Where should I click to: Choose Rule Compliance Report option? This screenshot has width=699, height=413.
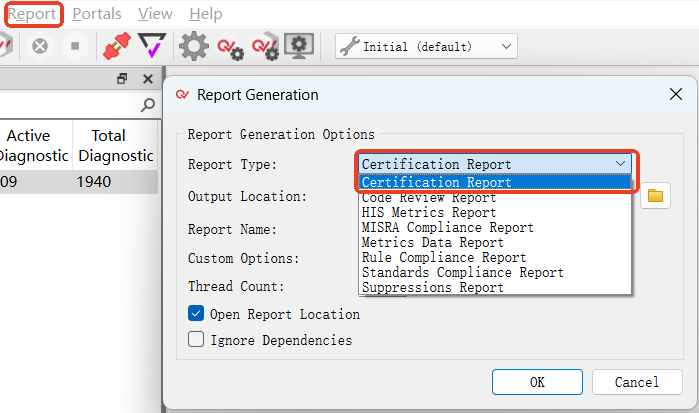[495, 257]
